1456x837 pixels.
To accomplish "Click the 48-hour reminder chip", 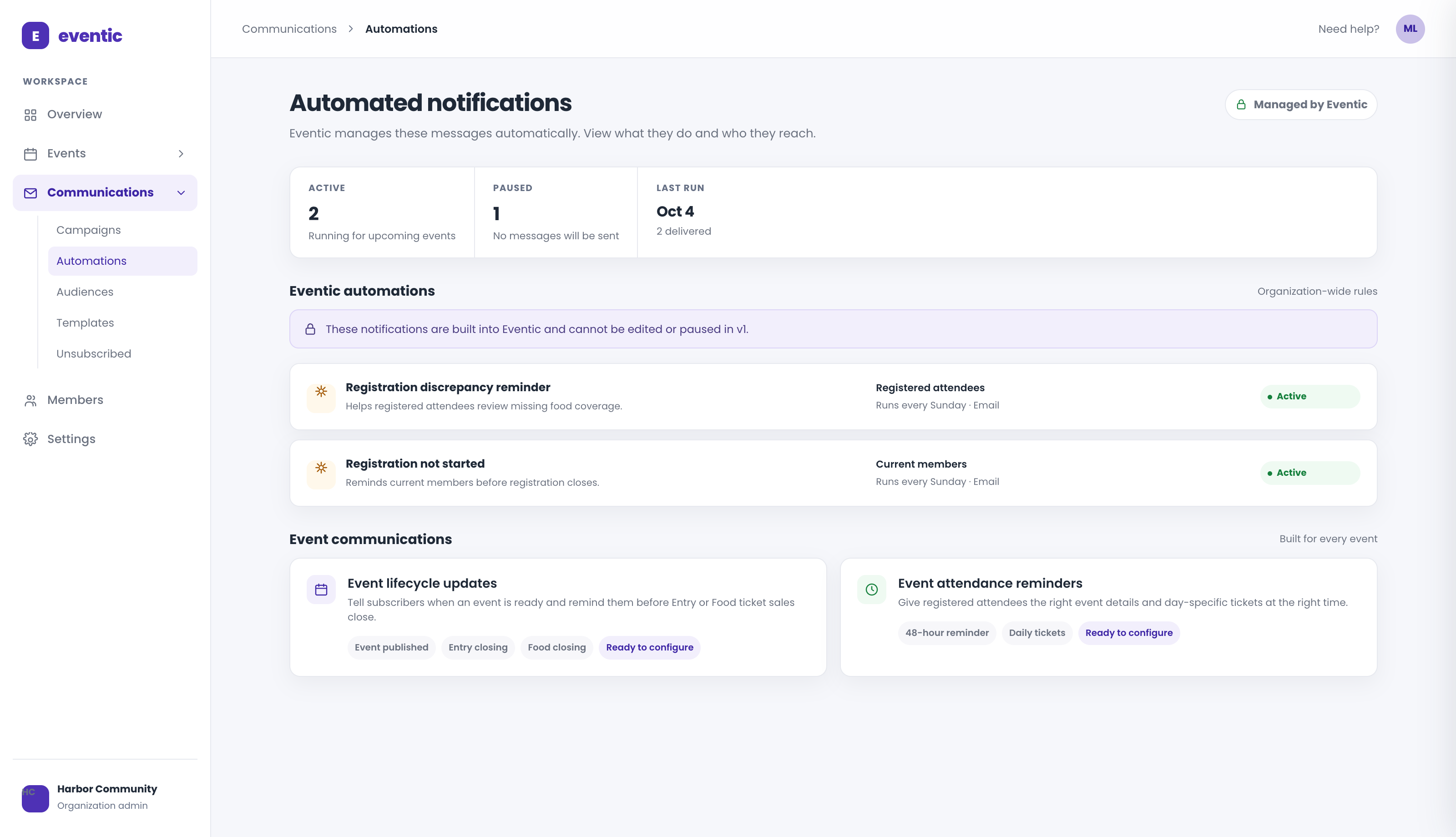I will [947, 633].
